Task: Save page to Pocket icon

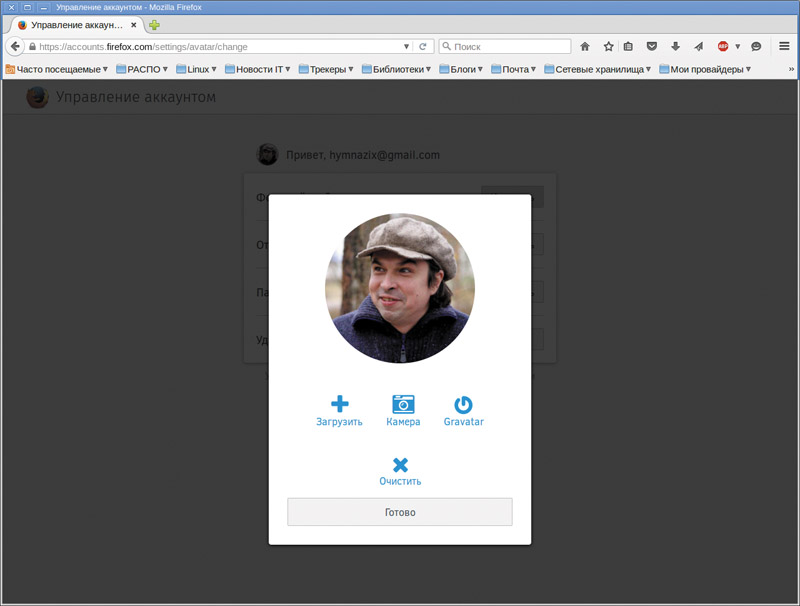Action: click(x=652, y=46)
